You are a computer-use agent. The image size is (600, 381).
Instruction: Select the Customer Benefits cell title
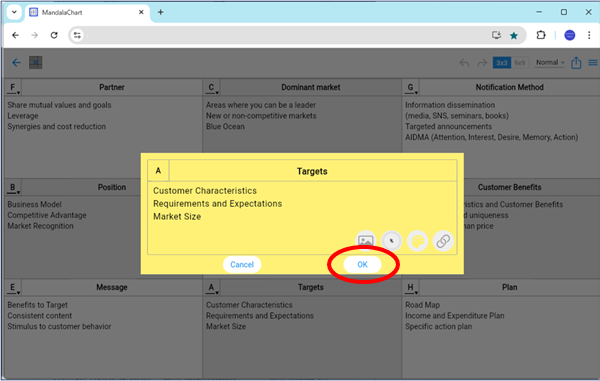[x=509, y=187]
